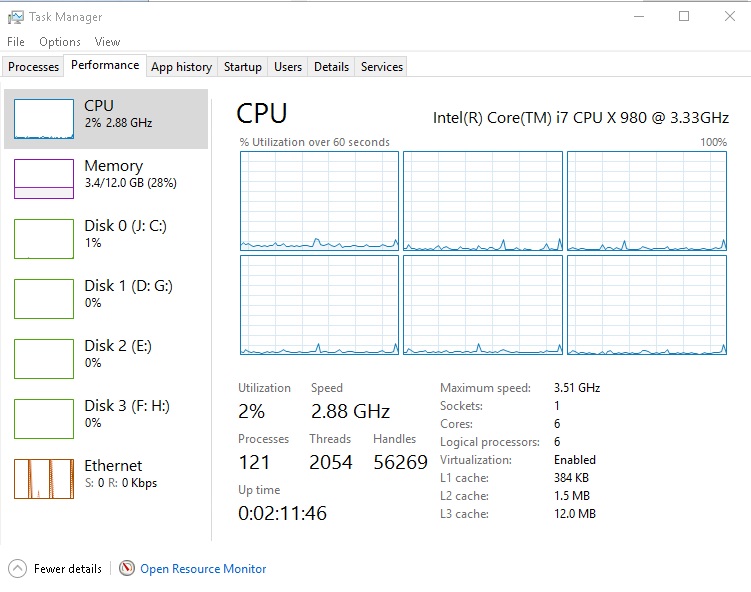Click the Task Manager title bar icon
This screenshot has width=751, height=592.
click(15, 17)
